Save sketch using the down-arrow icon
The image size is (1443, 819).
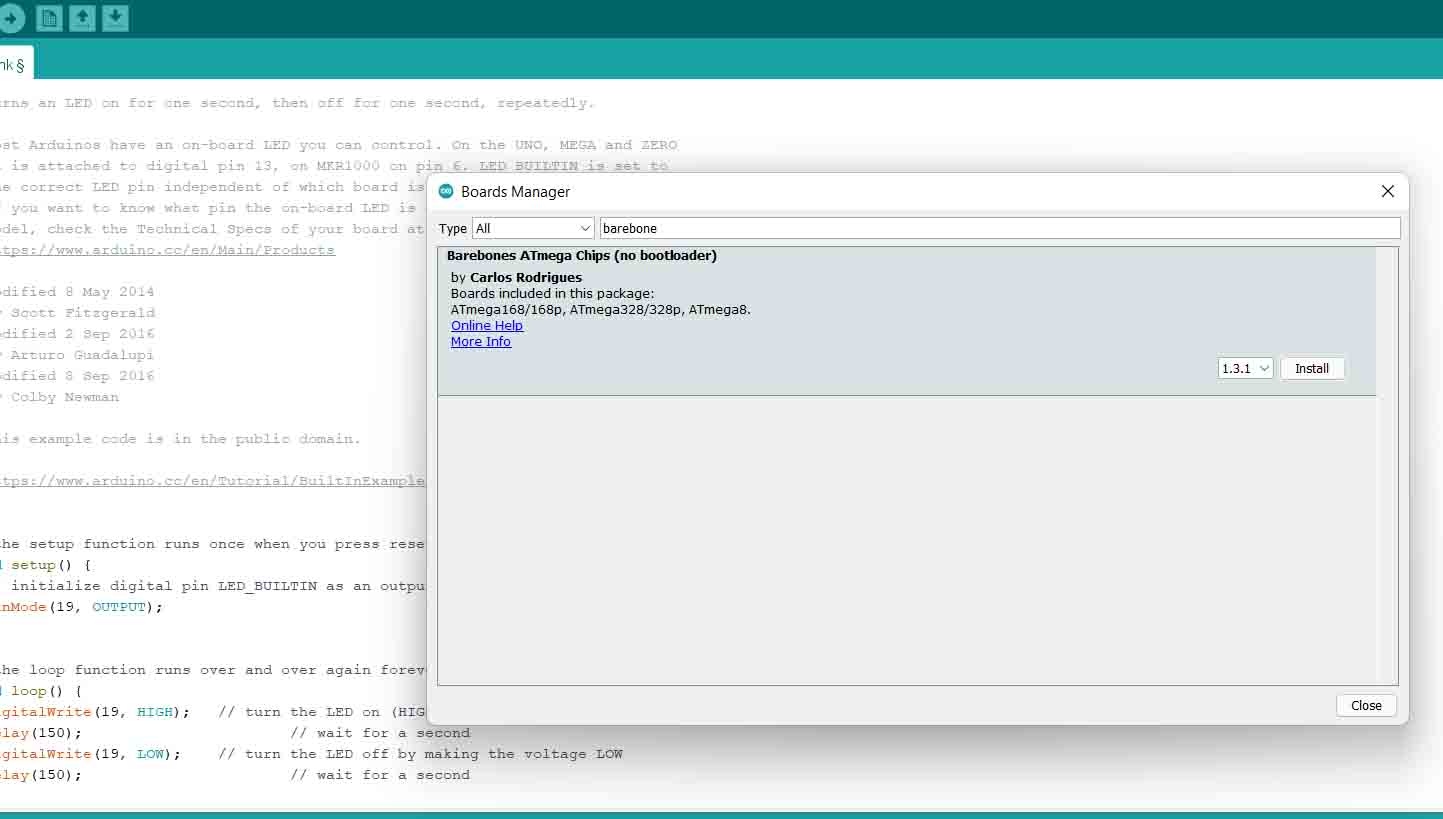point(115,18)
